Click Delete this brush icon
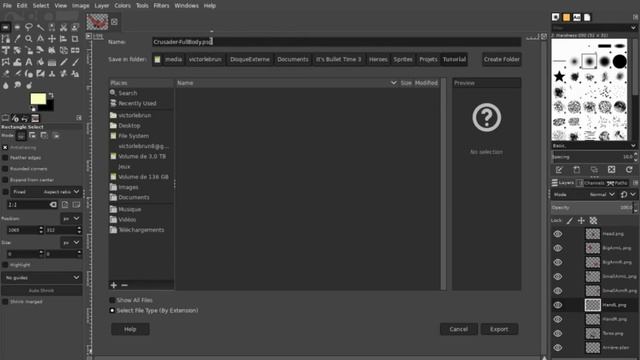 [611, 169]
